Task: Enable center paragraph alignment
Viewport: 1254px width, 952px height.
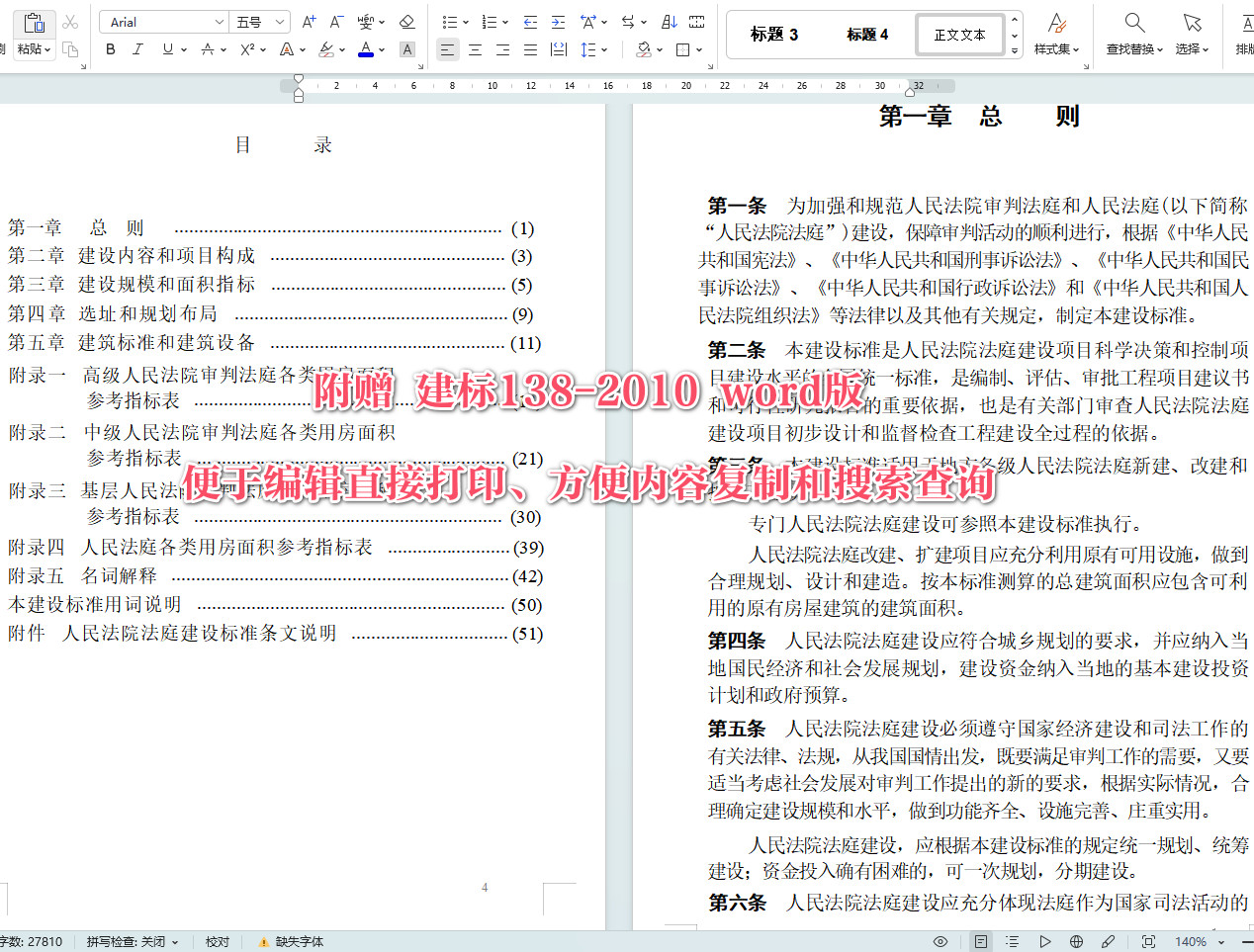Action: click(476, 48)
